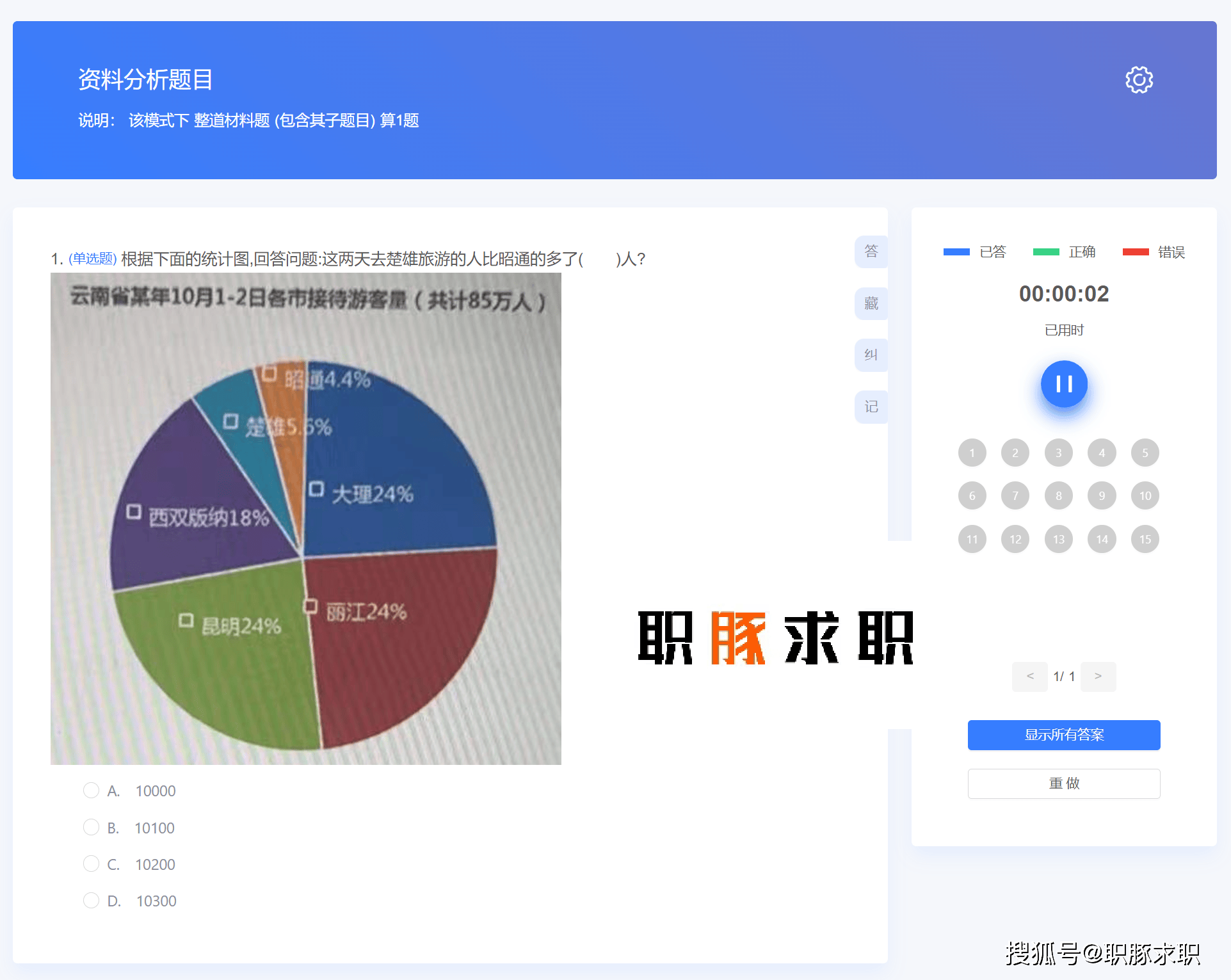Click the 答 side tab icon
The image size is (1231, 980).
click(x=871, y=252)
